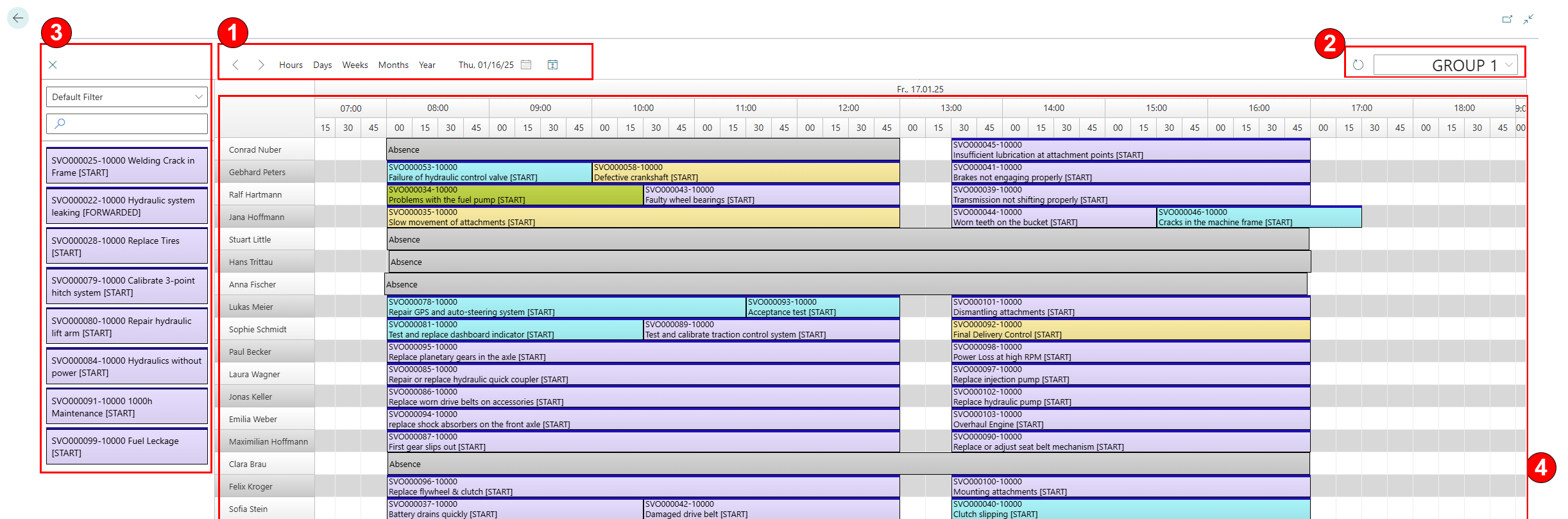Image resolution: width=1568 pixels, height=519 pixels.
Task: Select SVO000091-10000 1000h Maintenance order
Action: pyautogui.click(x=127, y=407)
